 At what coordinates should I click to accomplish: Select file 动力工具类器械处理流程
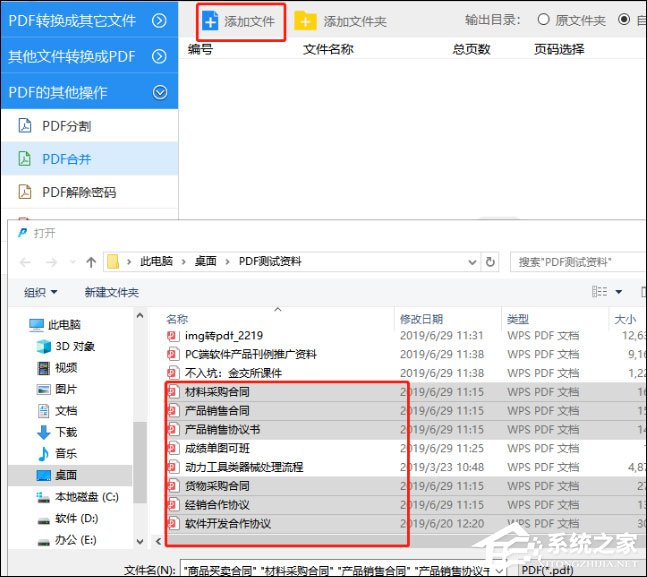click(x=244, y=467)
